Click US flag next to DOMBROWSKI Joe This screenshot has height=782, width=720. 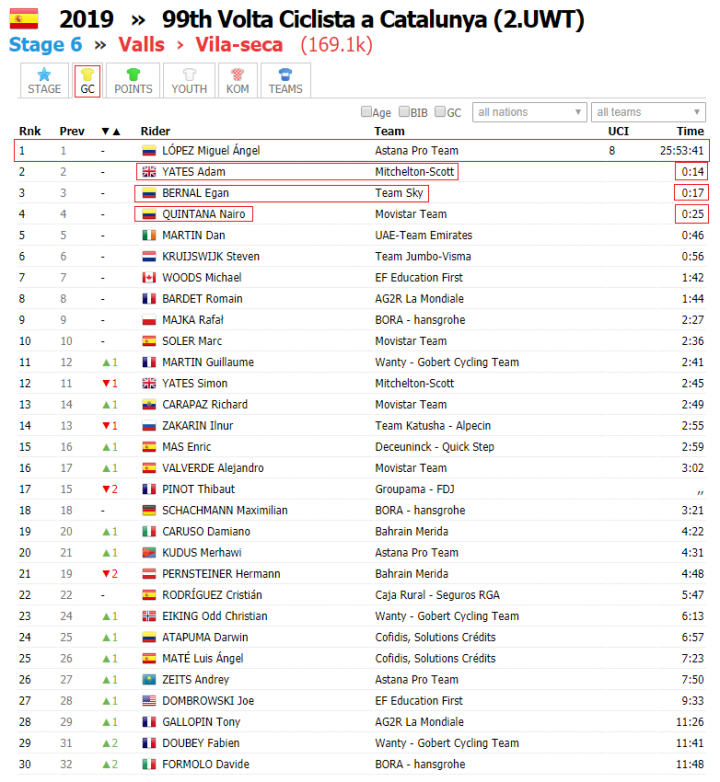(x=149, y=701)
